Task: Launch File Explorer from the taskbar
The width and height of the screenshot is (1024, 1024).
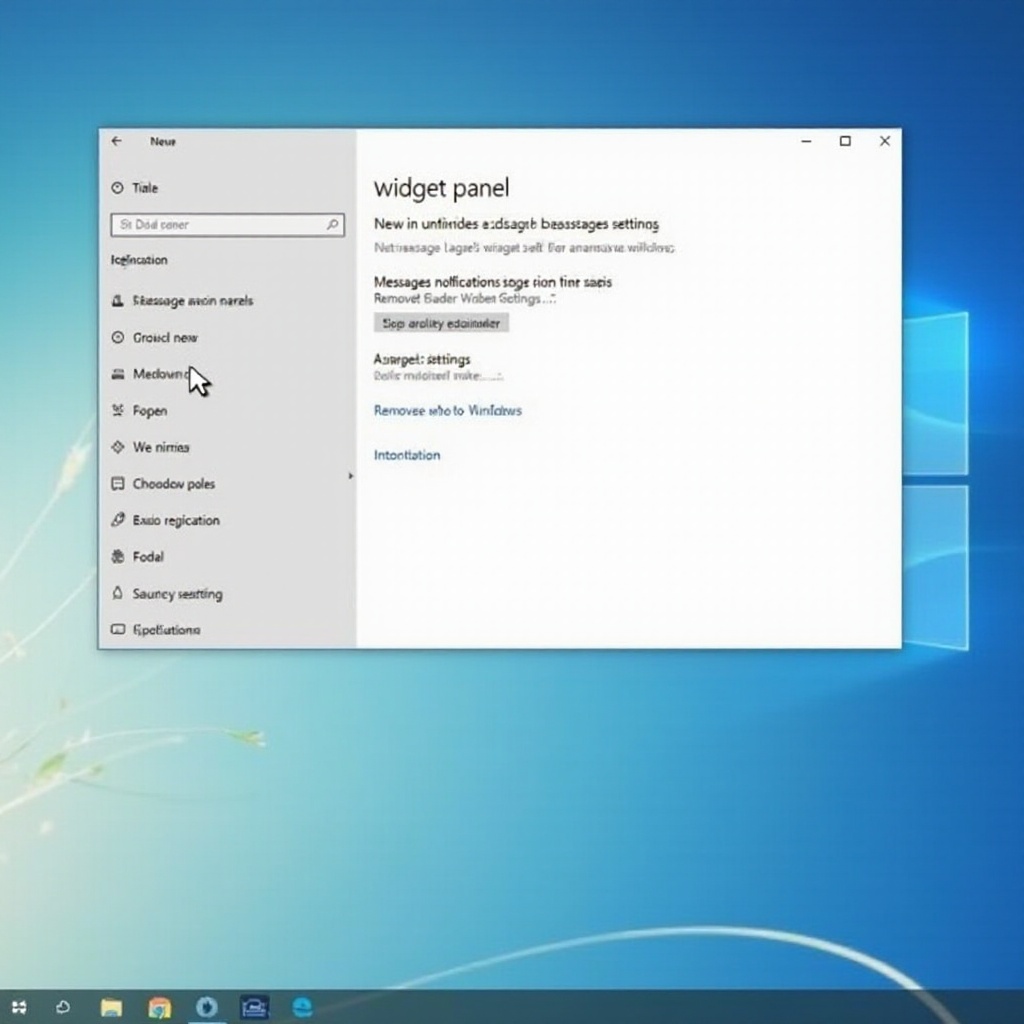Action: click(x=111, y=1007)
